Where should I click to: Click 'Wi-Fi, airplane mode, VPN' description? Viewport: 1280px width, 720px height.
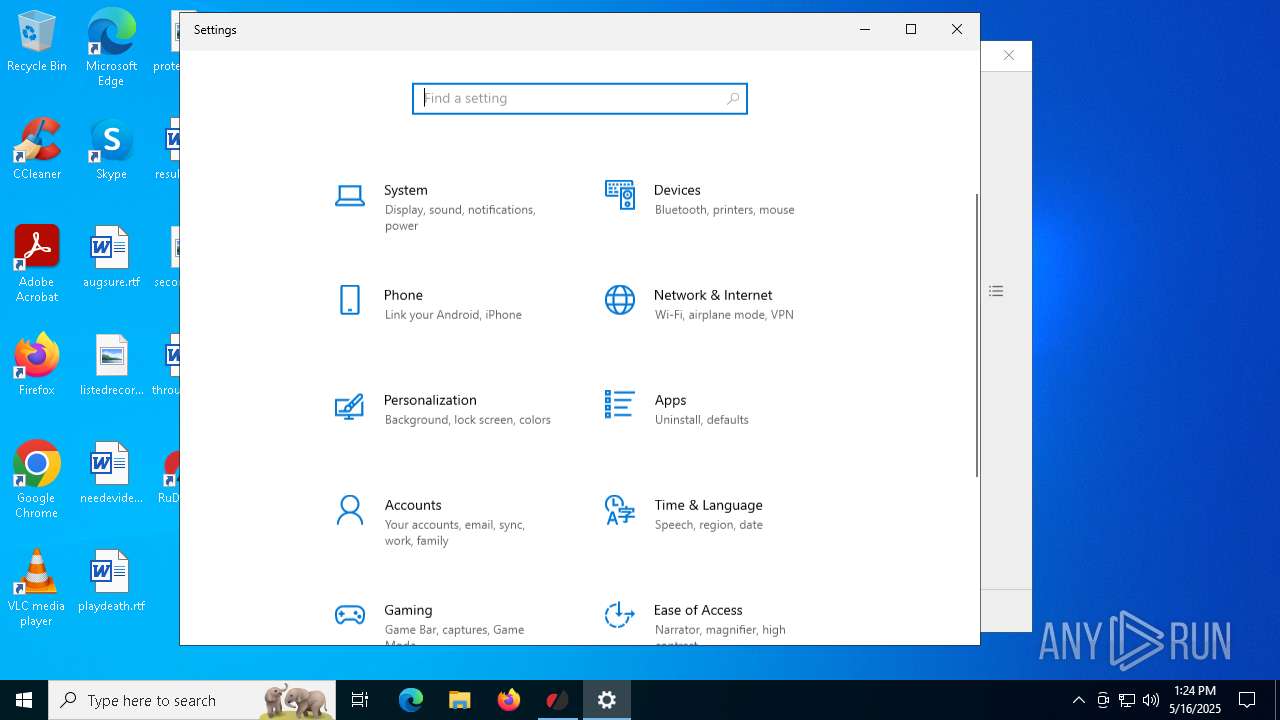[724, 315]
